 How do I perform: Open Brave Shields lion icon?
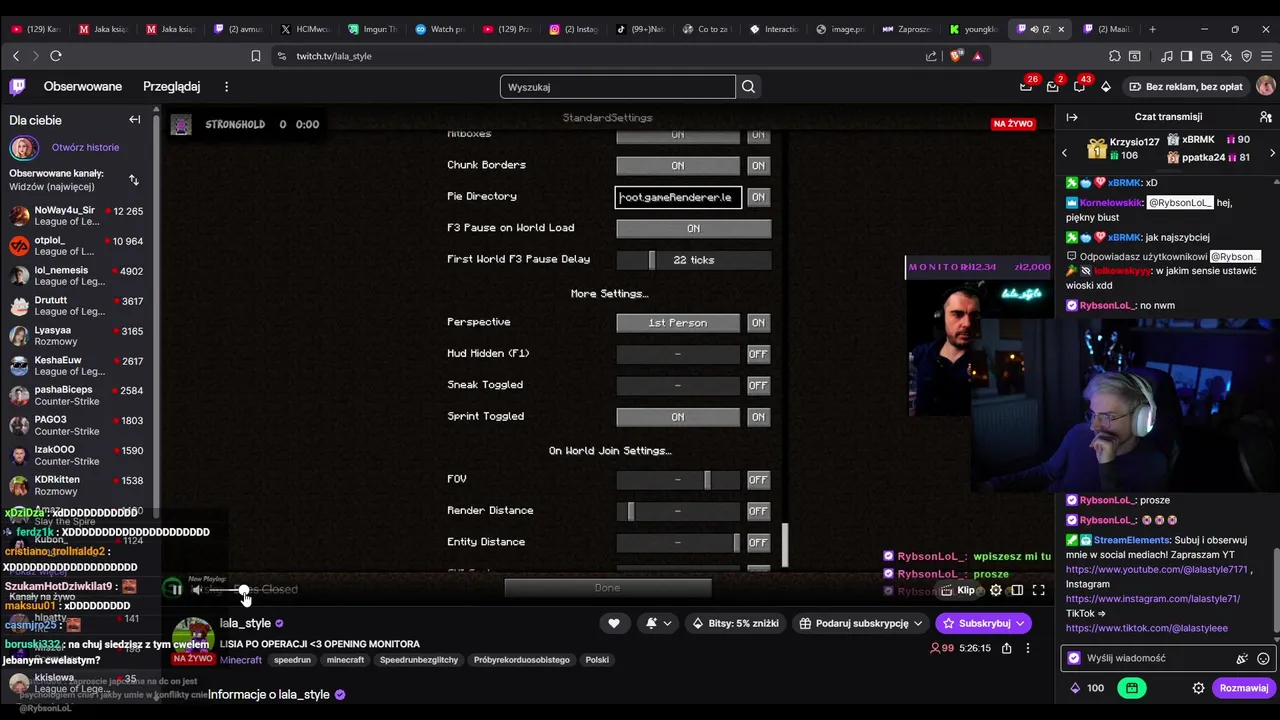(x=956, y=56)
